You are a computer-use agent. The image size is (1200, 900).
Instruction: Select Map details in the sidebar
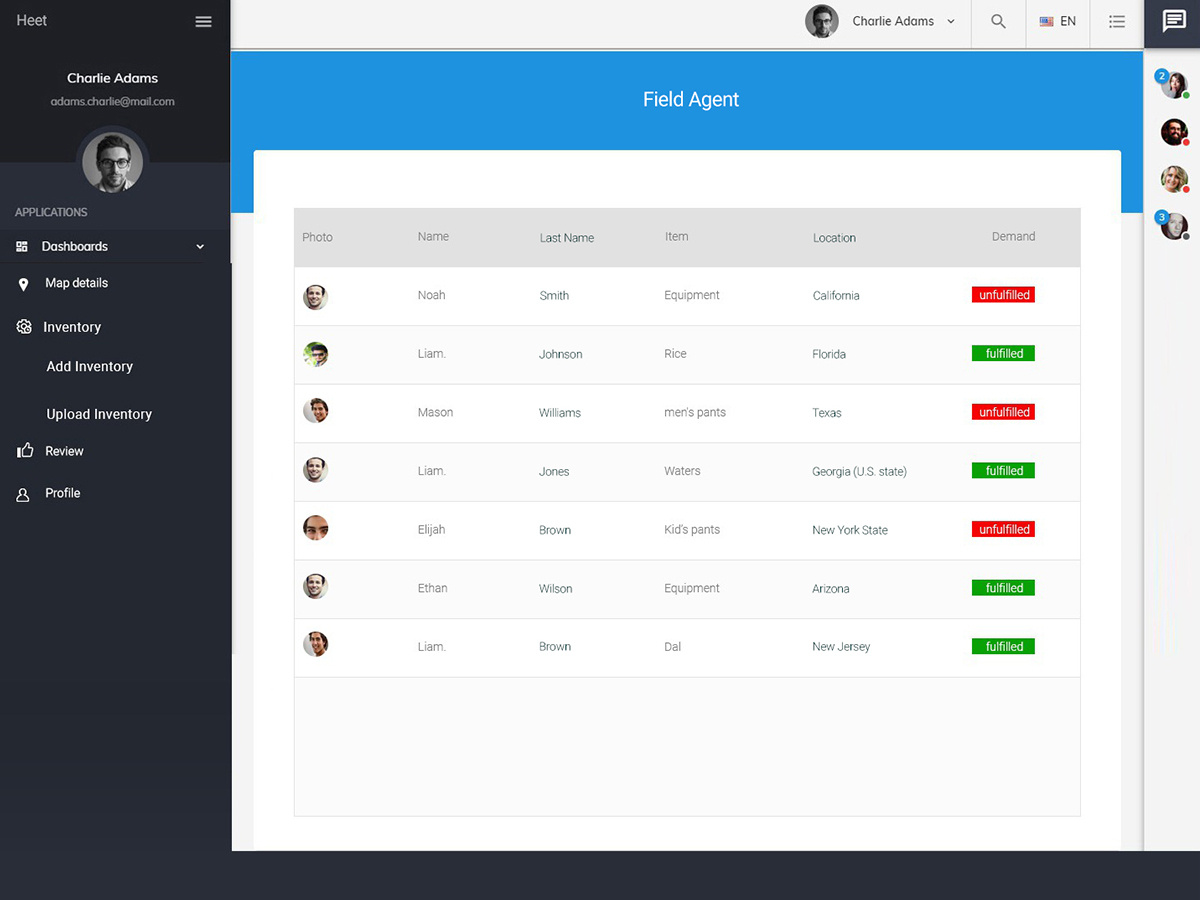click(75, 283)
